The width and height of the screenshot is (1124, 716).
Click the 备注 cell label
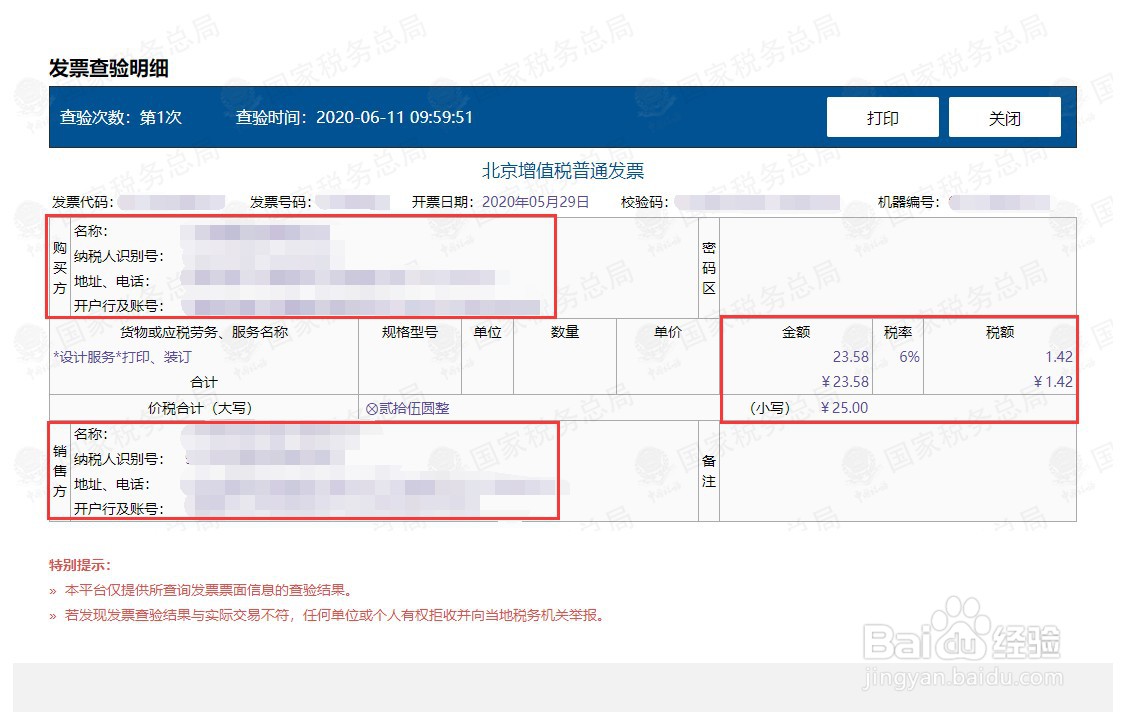pyautogui.click(x=709, y=471)
